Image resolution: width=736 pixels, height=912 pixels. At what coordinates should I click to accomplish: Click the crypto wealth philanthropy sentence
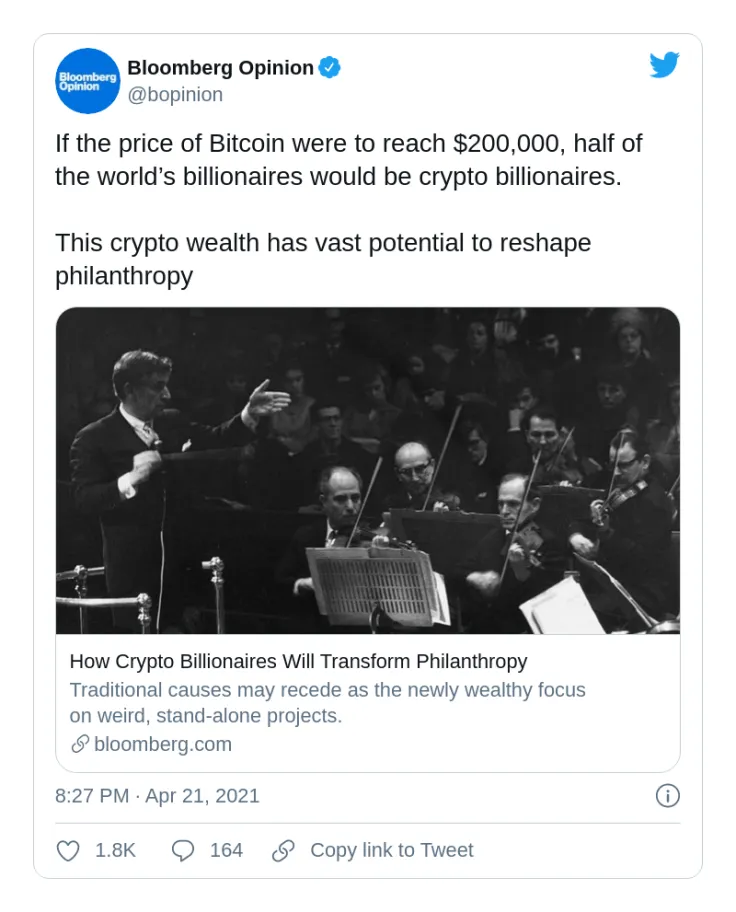coord(323,258)
